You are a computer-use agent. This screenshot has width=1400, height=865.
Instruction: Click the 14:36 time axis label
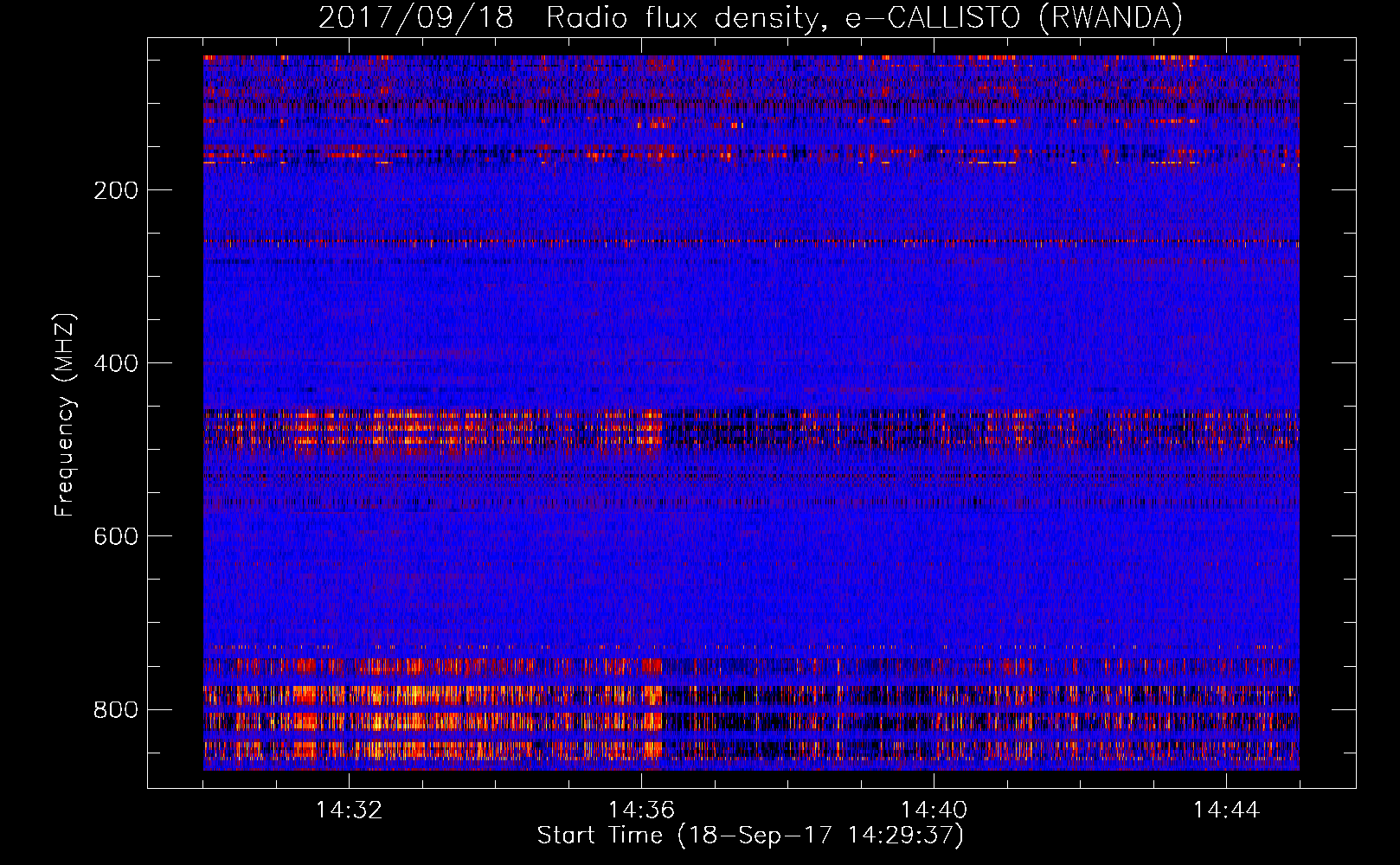coord(641,811)
